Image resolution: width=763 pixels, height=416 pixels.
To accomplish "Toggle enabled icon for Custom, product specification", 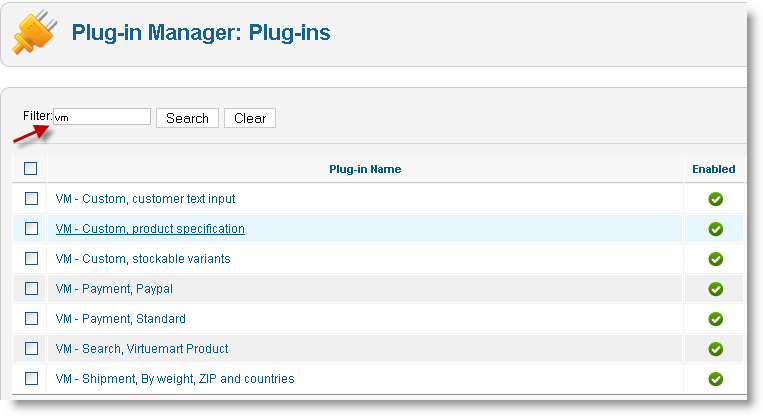I will coord(715,229).
